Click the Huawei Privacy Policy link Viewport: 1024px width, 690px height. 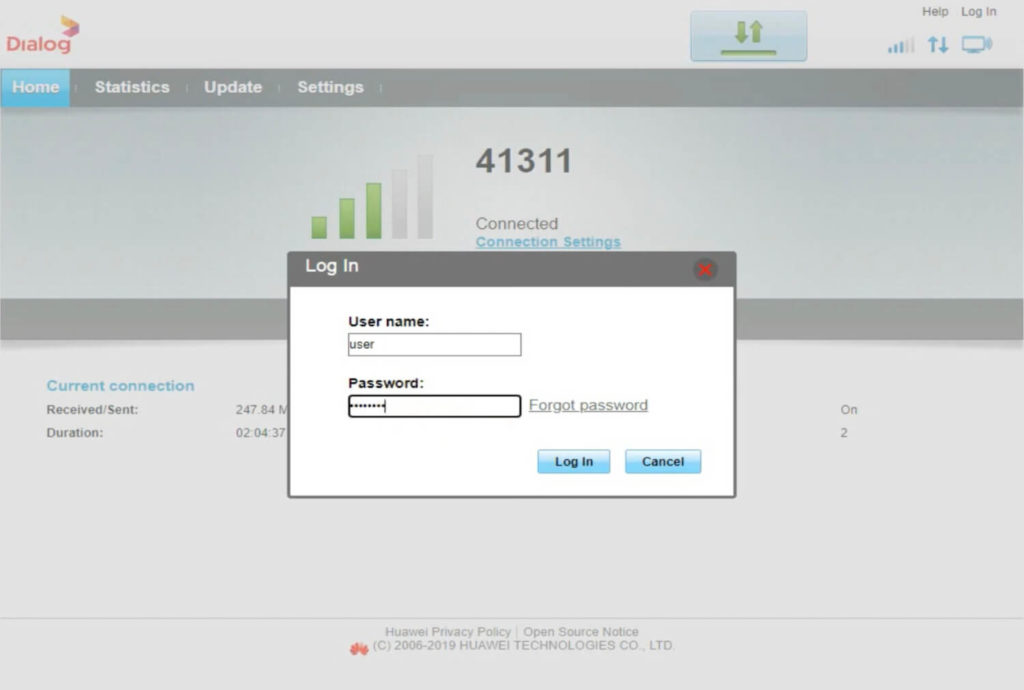(448, 631)
